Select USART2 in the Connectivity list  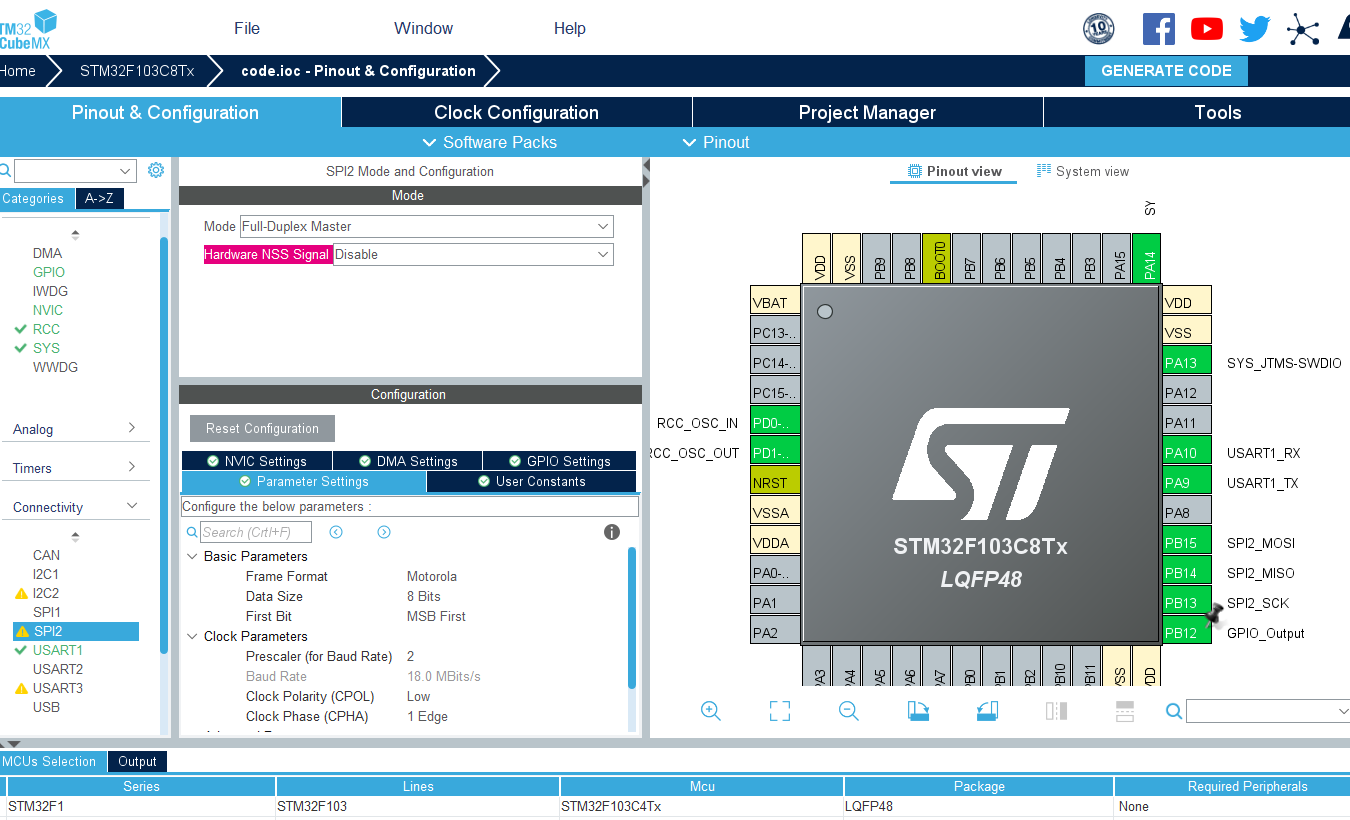click(x=58, y=669)
